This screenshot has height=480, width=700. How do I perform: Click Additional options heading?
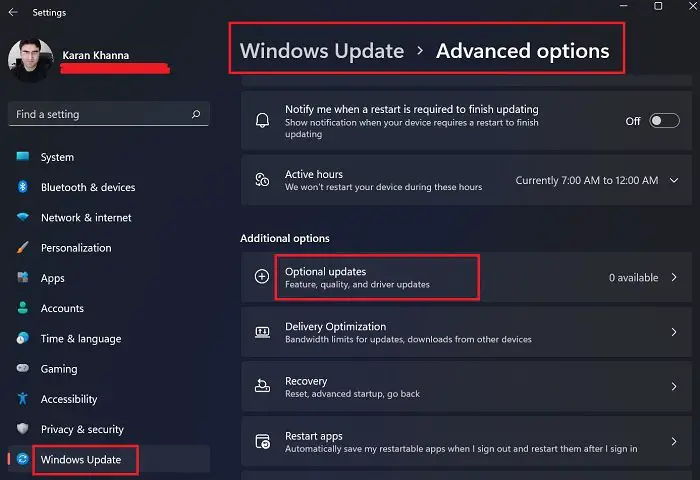coord(285,238)
